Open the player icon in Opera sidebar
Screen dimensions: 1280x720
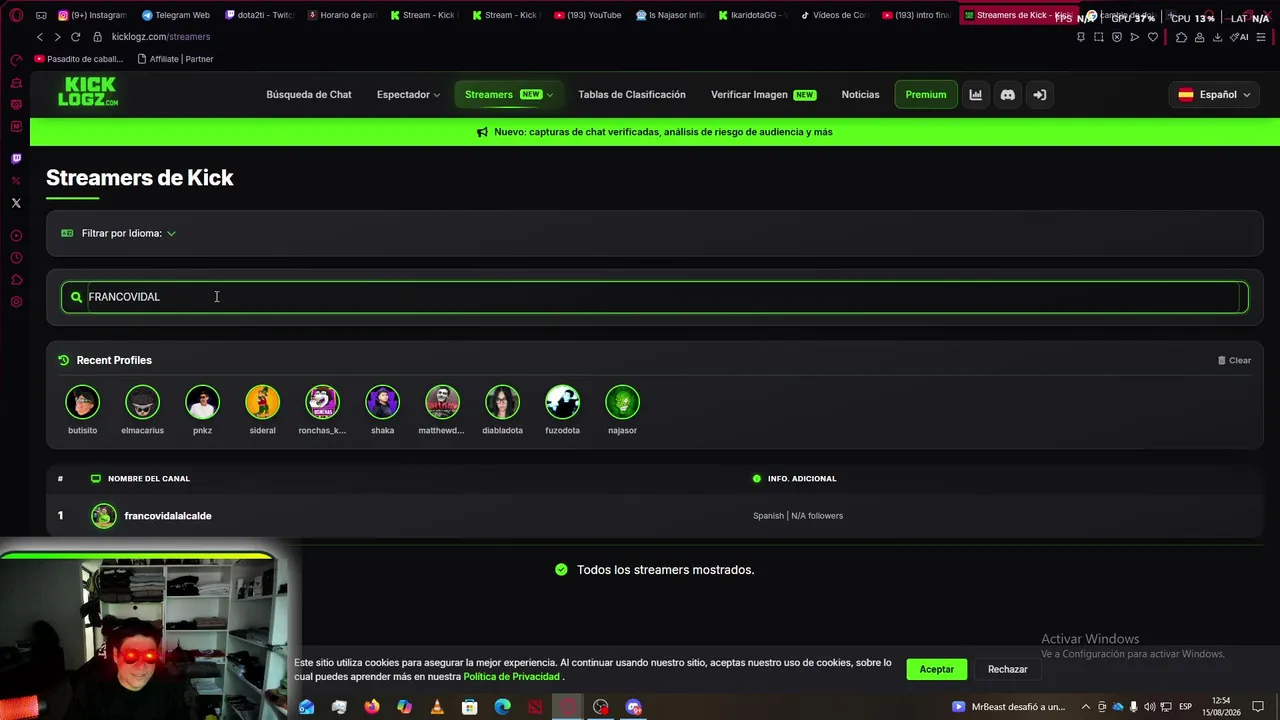(16, 236)
